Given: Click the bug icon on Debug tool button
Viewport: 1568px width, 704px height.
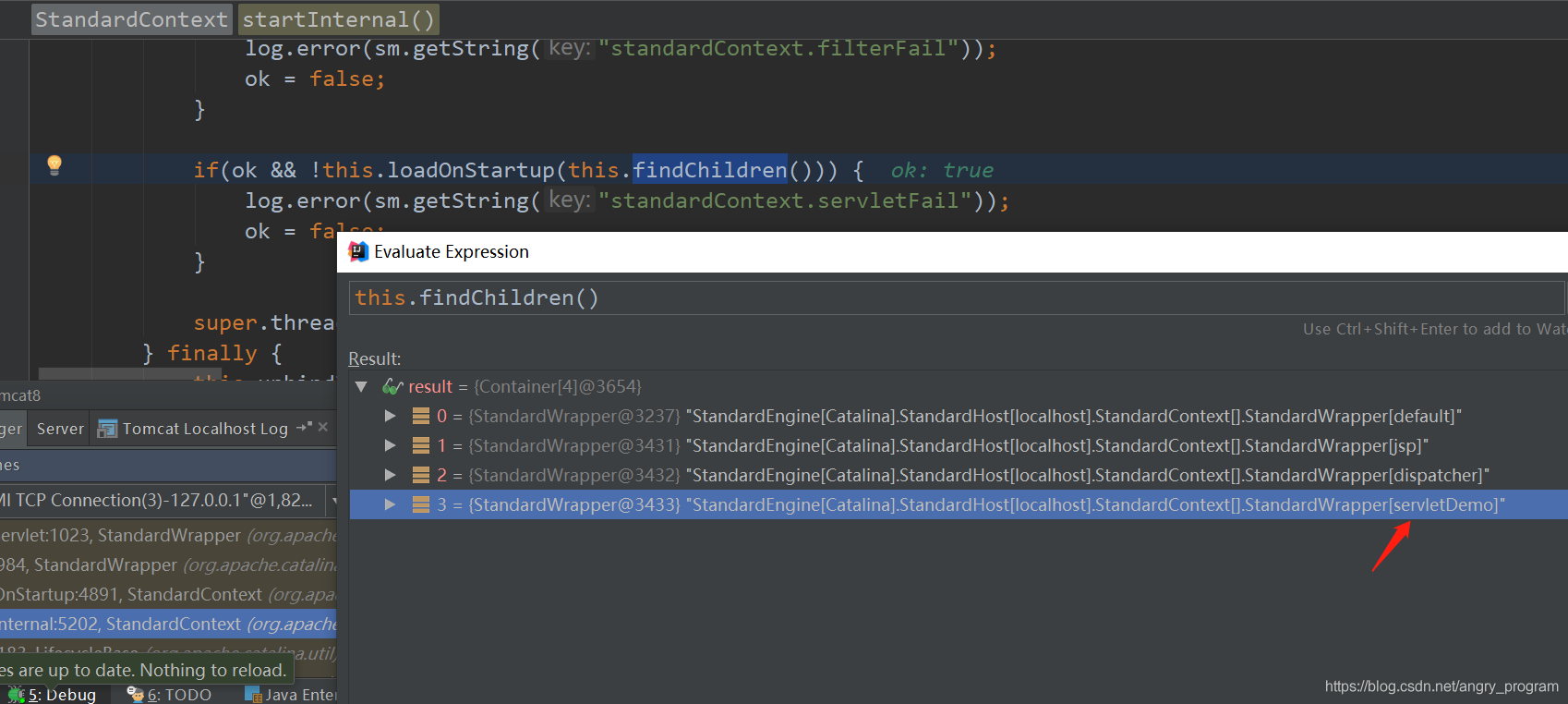Looking at the screenshot, I should tap(16, 695).
